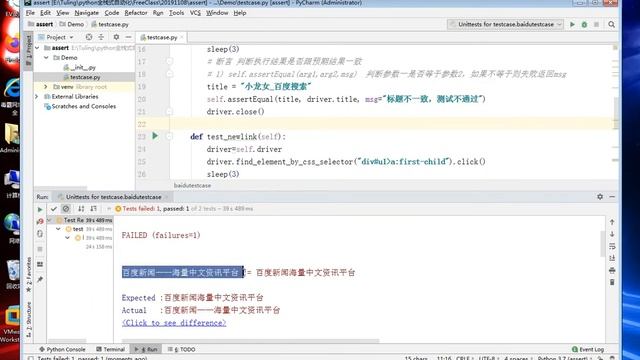The height and width of the screenshot is (360, 640).
Task: Close the testcase.py editor tab
Action: pos(182,37)
